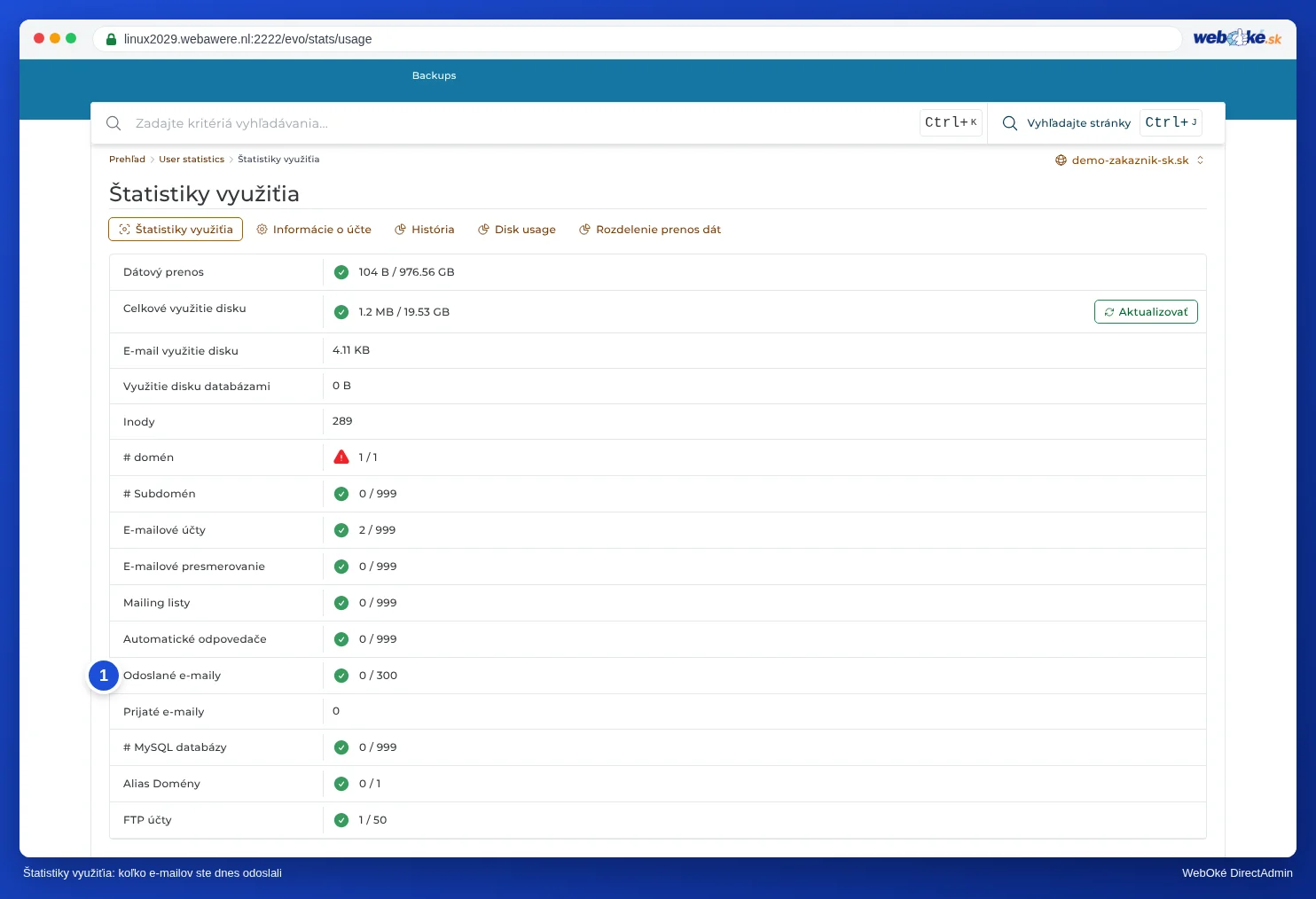The width and height of the screenshot is (1316, 899).
Task: Click the Vyhľadajte stránky search icon
Action: [x=1009, y=123]
